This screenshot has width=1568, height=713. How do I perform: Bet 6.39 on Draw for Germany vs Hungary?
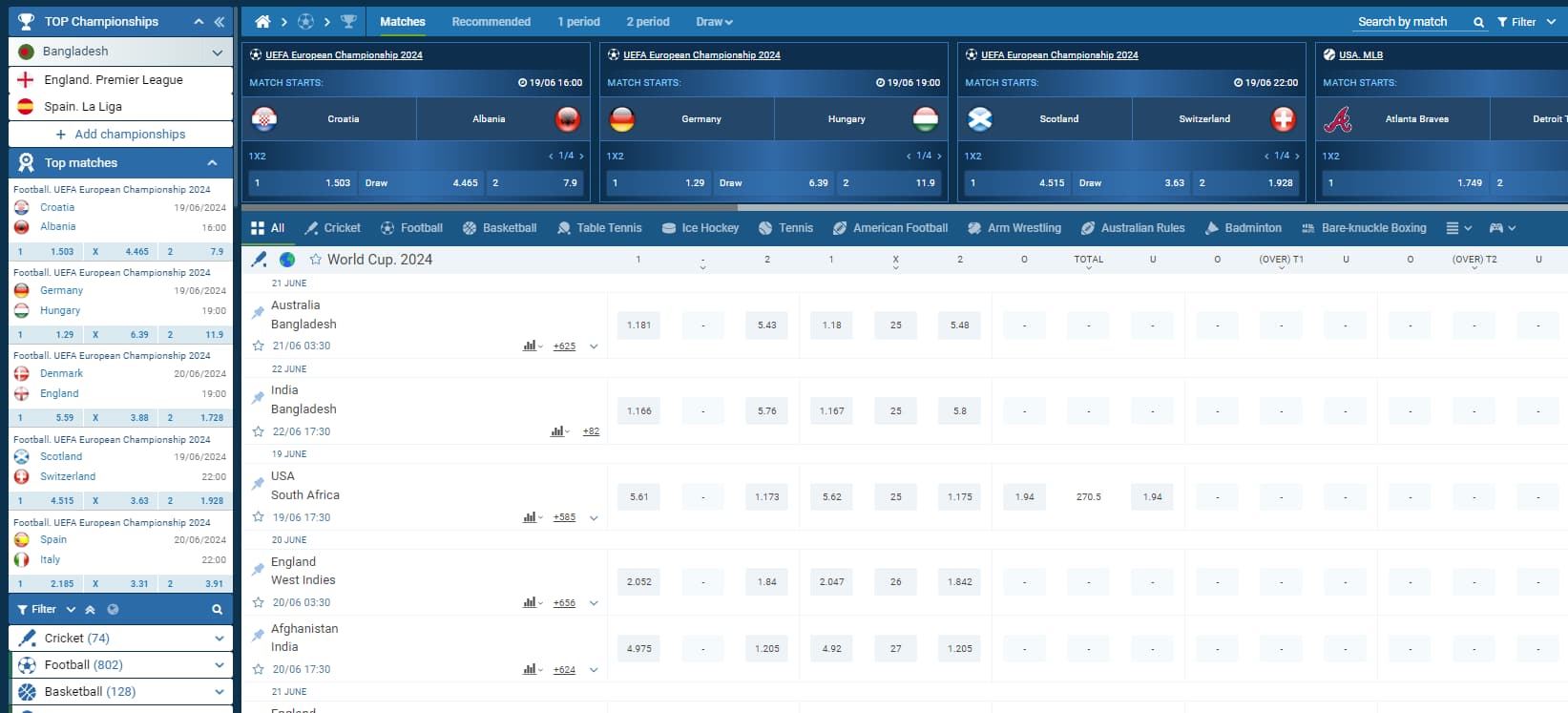coord(775,182)
